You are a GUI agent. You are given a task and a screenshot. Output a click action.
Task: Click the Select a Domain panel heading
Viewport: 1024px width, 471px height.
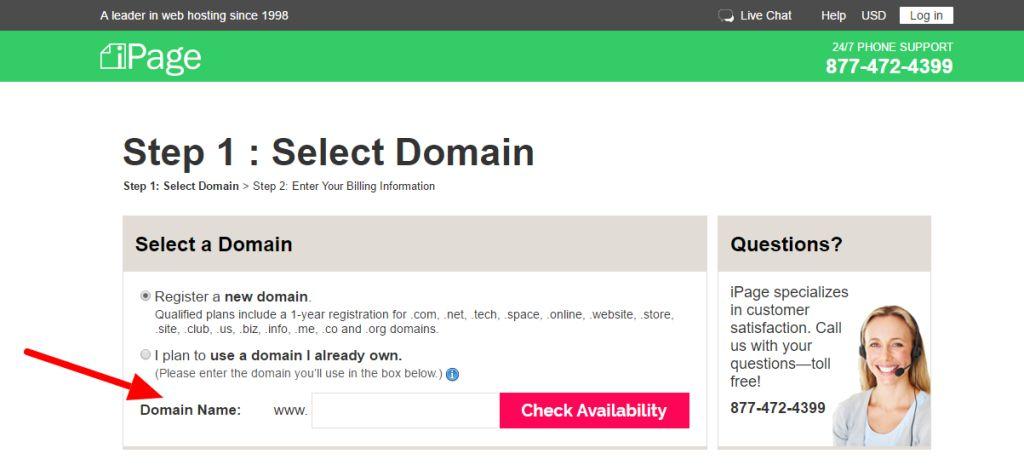point(214,244)
